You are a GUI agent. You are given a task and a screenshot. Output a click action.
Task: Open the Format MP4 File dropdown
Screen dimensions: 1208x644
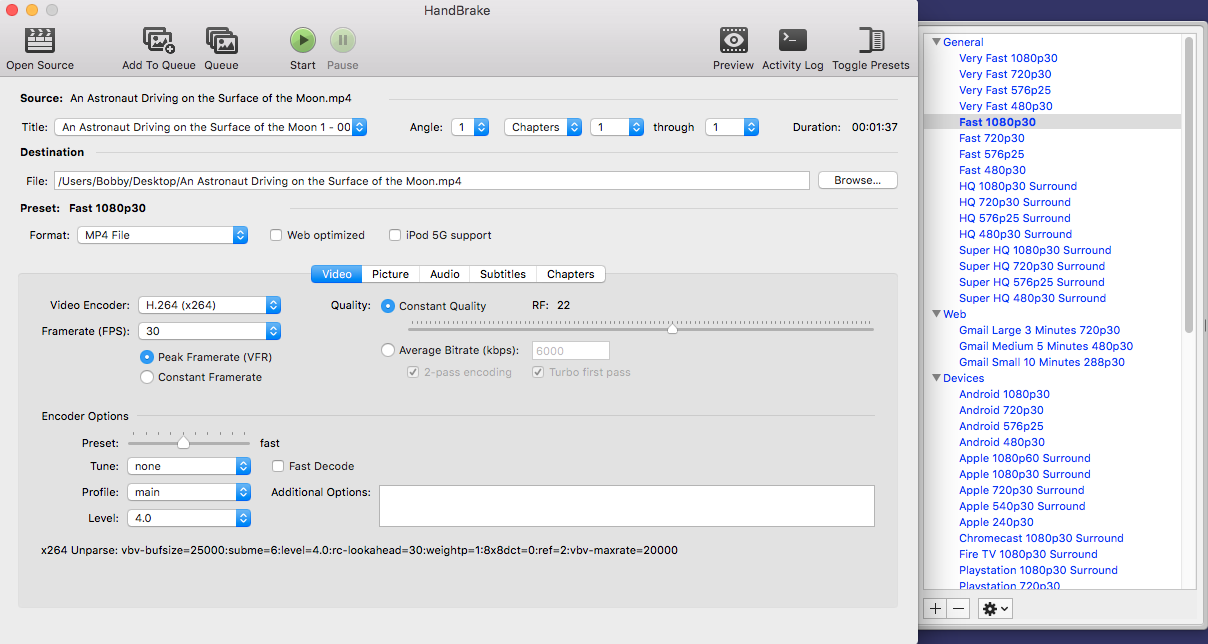[x=162, y=235]
